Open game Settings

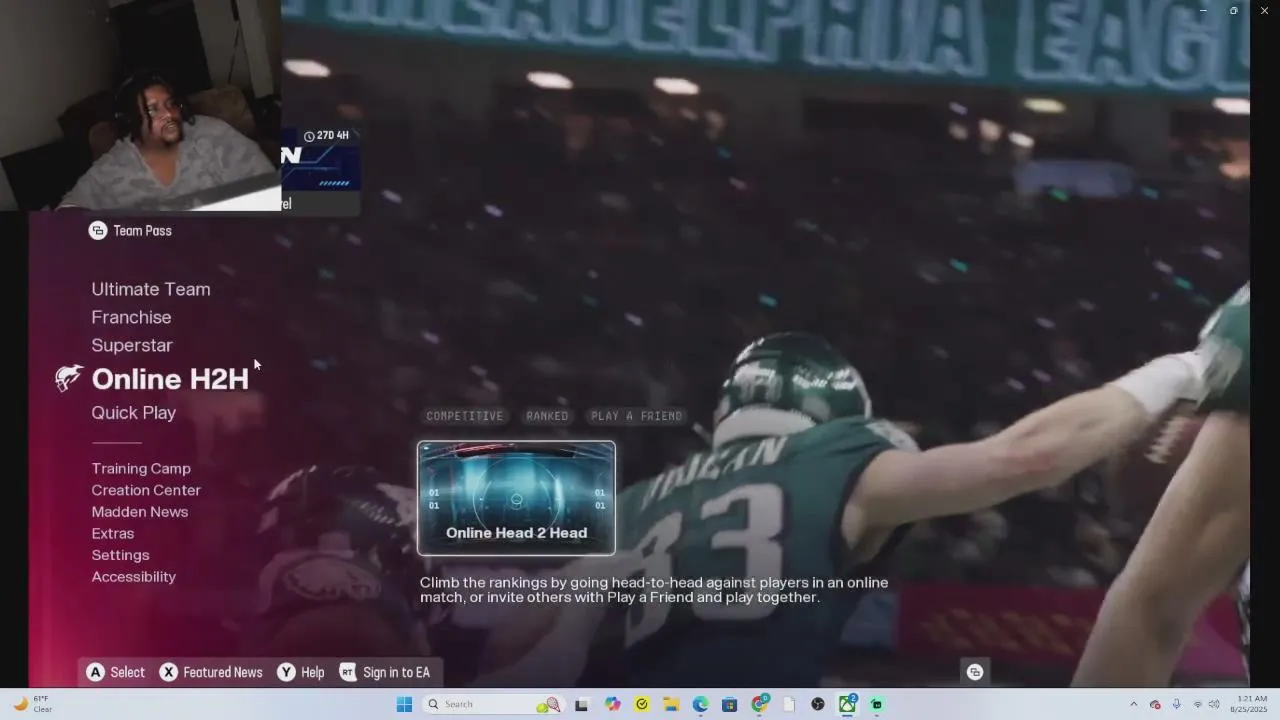pos(120,555)
